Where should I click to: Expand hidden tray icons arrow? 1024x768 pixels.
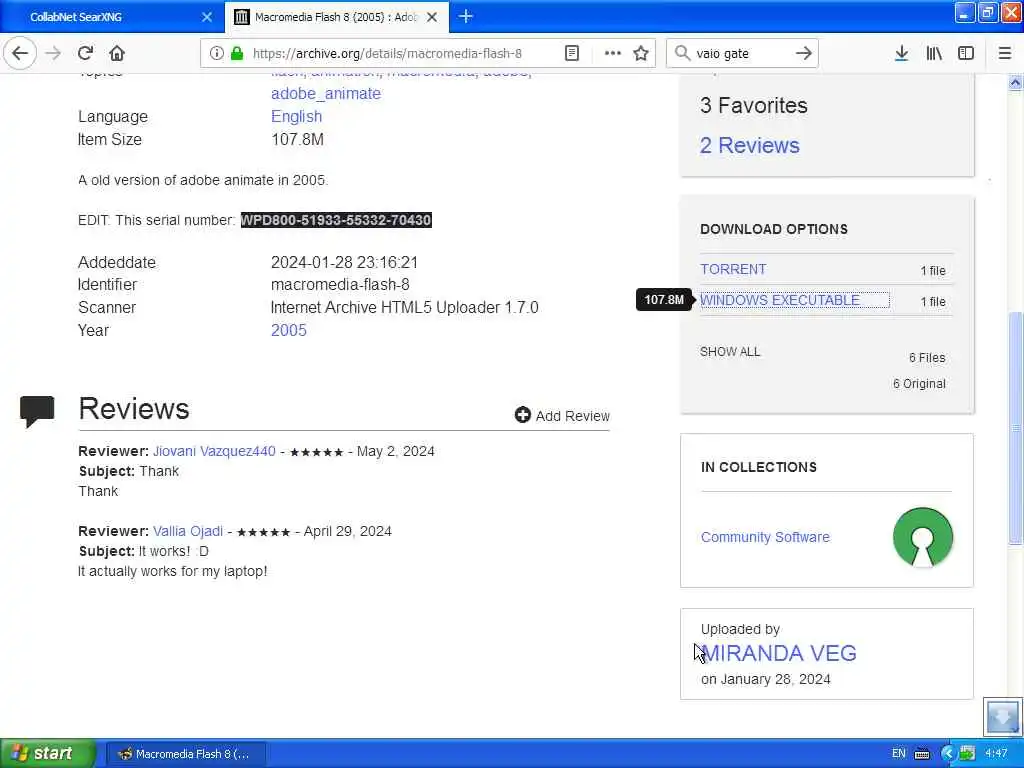(x=948, y=753)
